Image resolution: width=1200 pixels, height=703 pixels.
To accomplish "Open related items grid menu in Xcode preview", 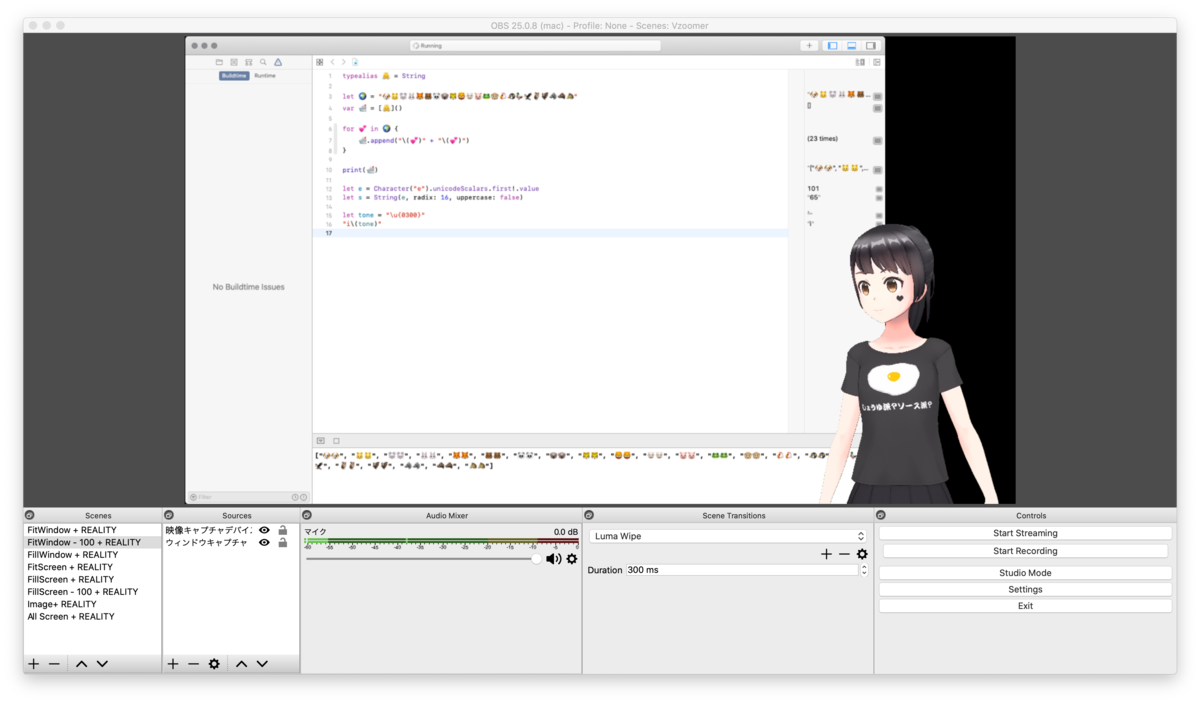I will [320, 62].
